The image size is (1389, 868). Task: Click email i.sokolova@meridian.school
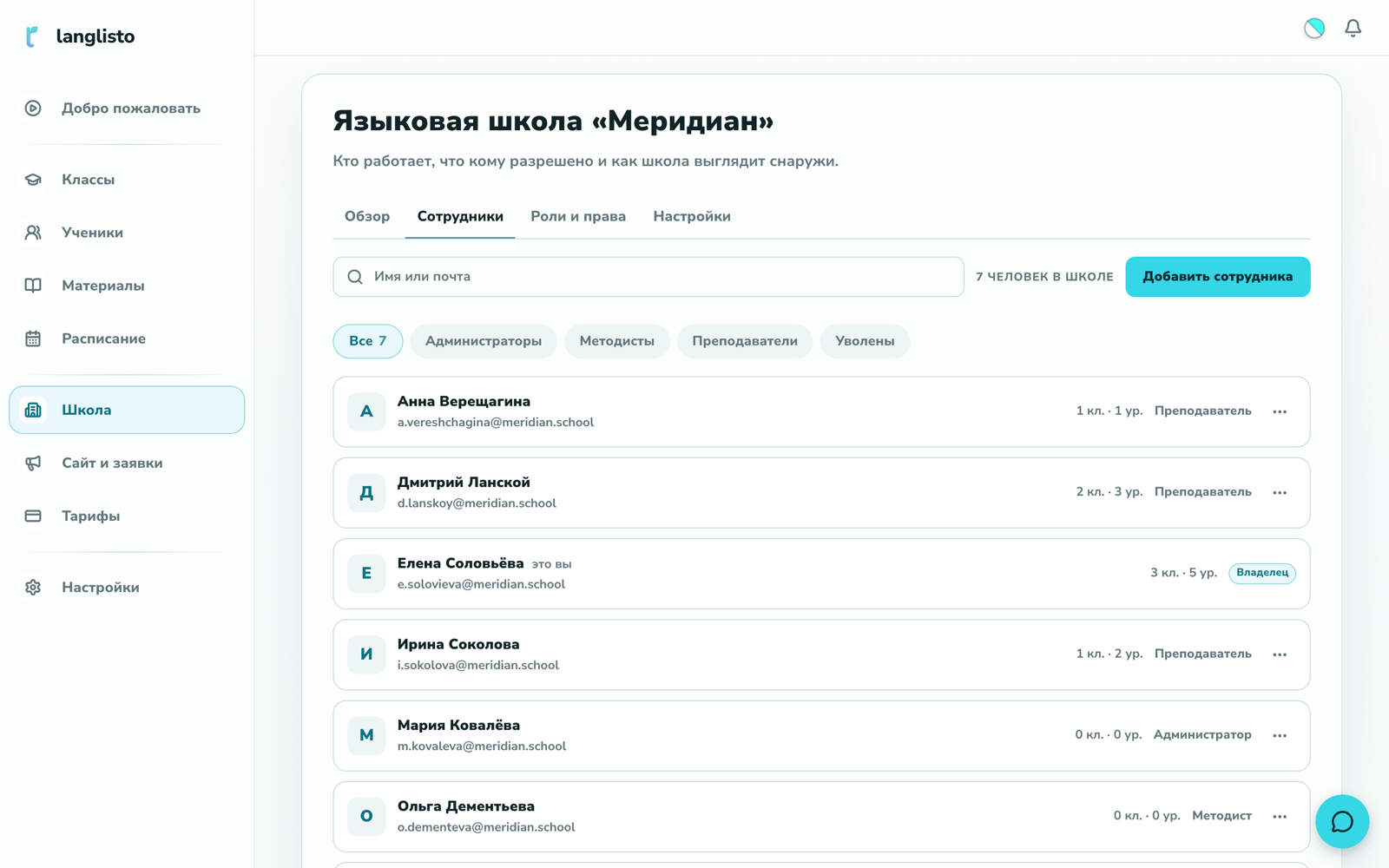coord(478,666)
